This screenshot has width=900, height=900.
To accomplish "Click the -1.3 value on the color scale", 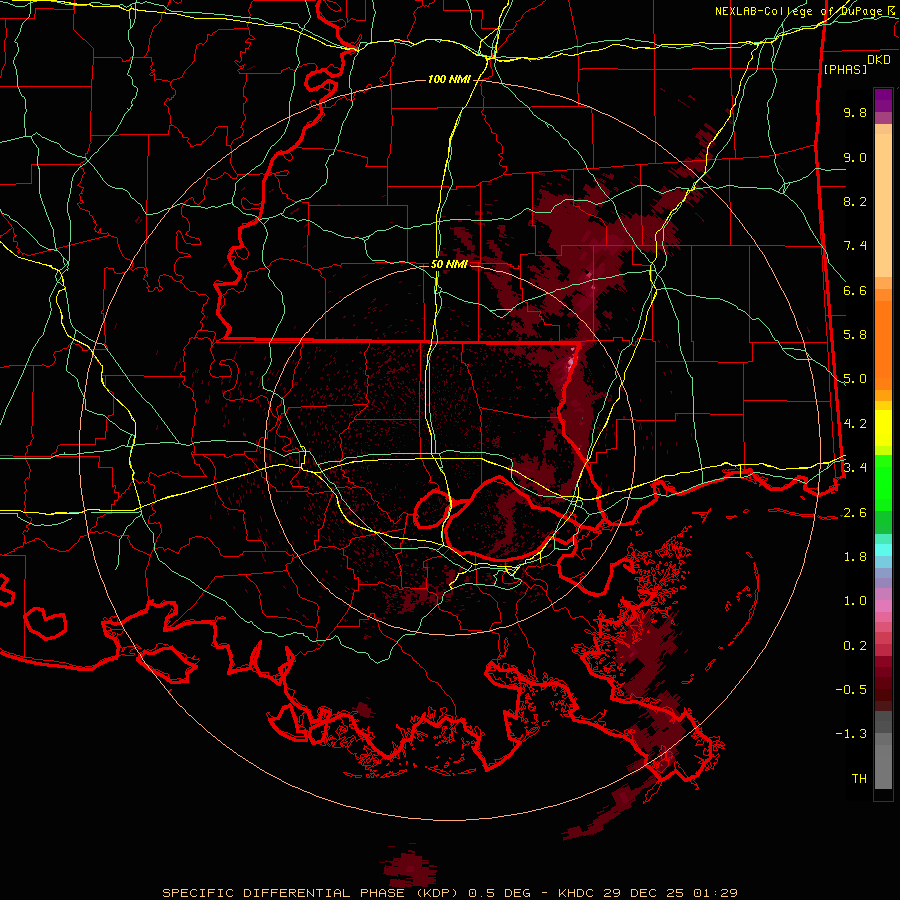I will point(851,734).
